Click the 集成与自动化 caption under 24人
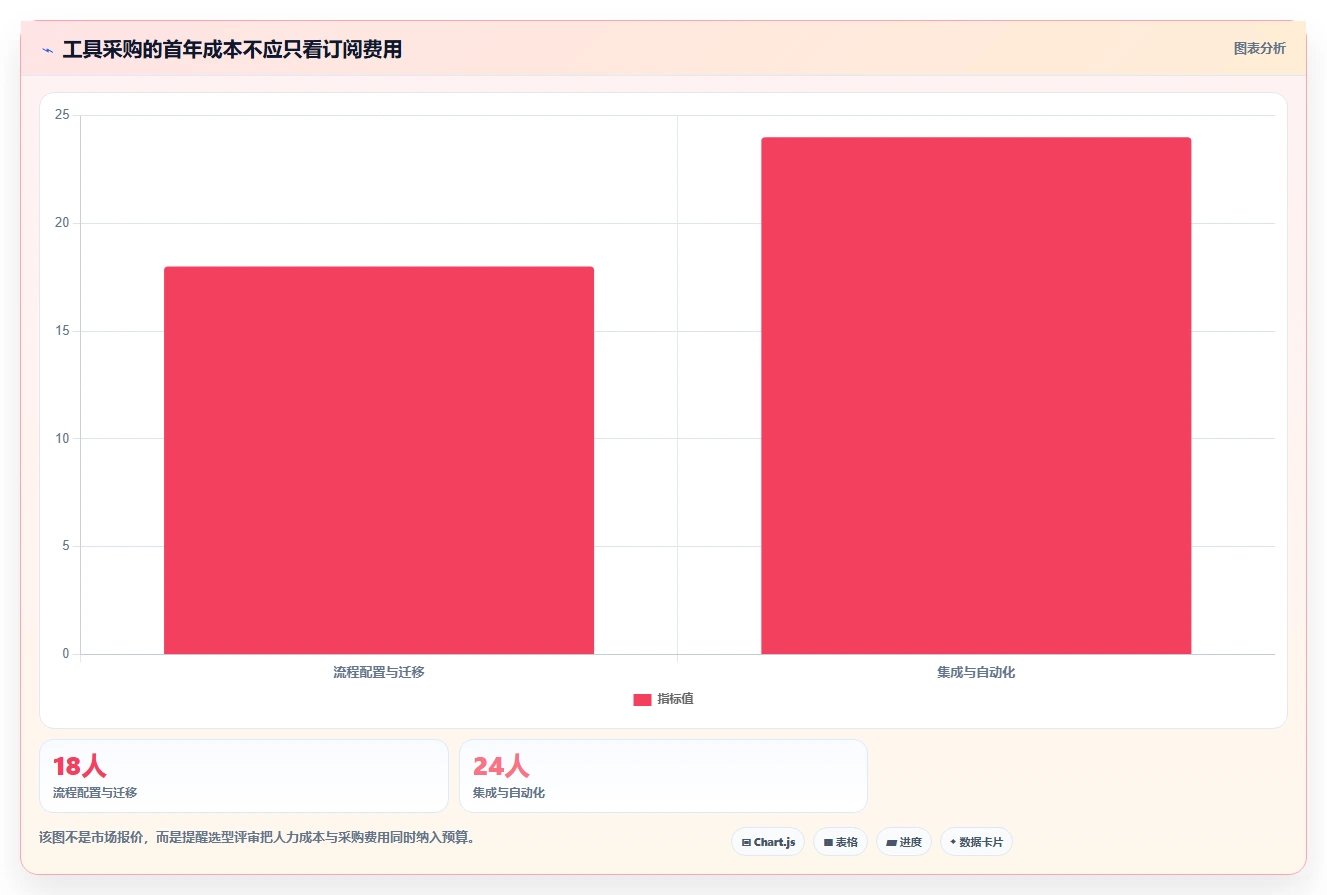 point(509,792)
